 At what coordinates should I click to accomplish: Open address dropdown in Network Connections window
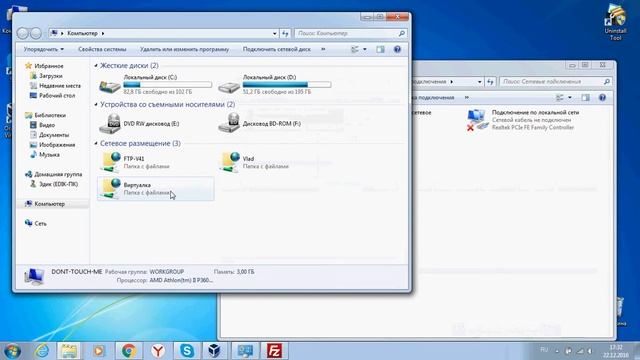[x=480, y=82]
